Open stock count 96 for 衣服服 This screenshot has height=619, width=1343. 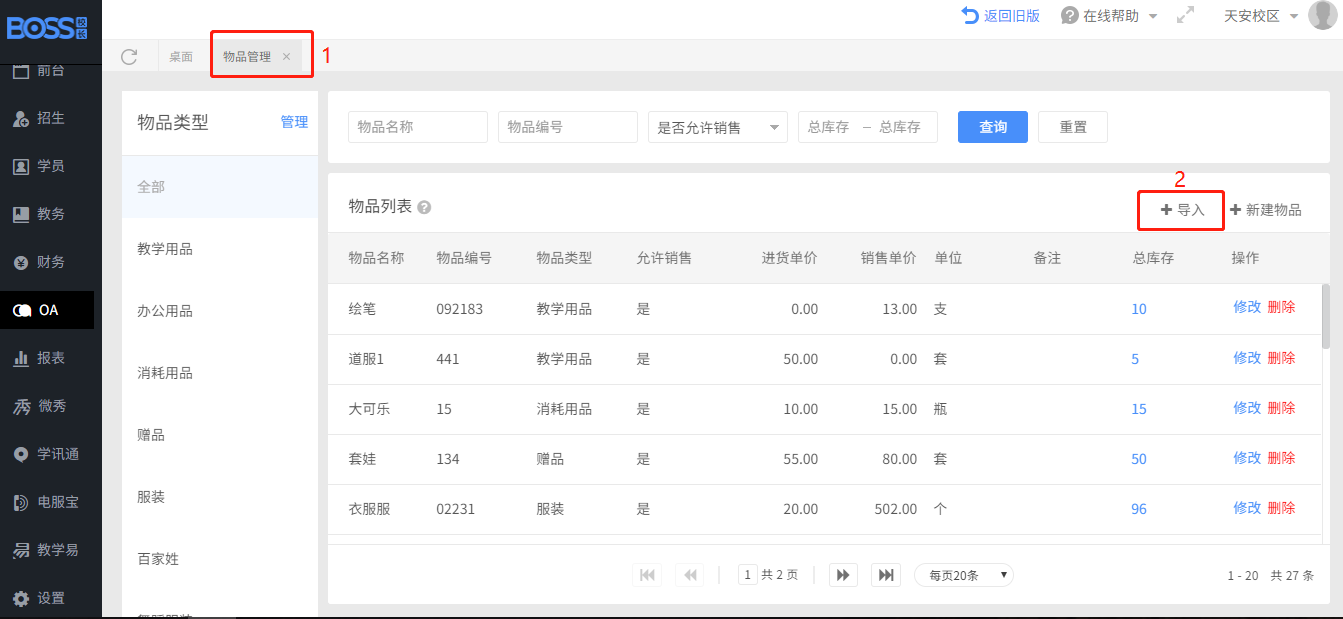click(x=1139, y=509)
